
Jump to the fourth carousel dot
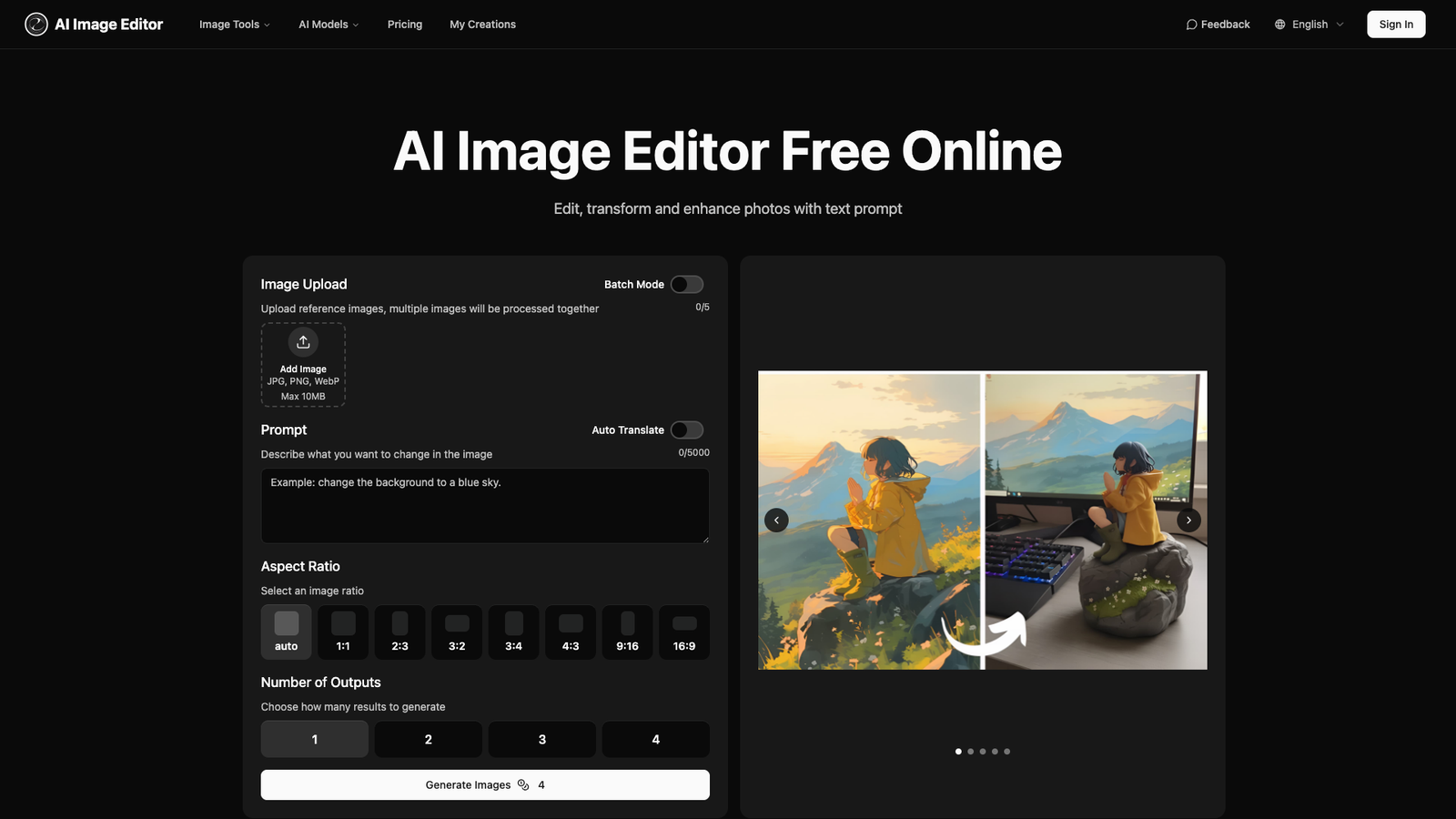coord(995,752)
